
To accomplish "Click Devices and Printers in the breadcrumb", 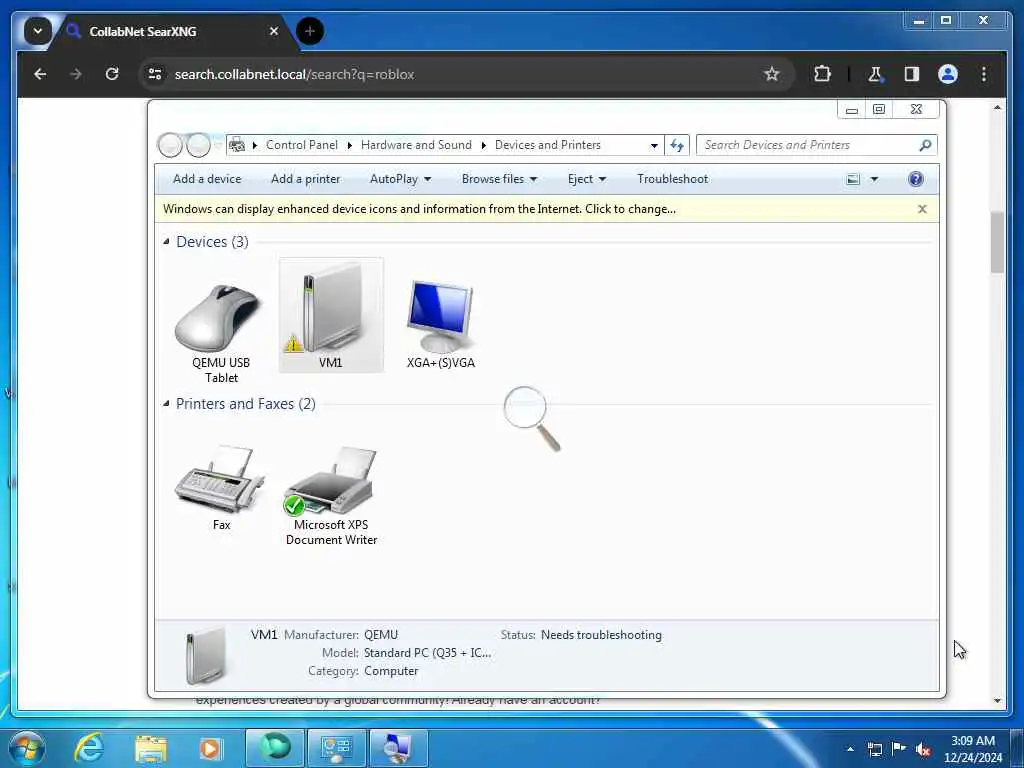I will [547, 145].
